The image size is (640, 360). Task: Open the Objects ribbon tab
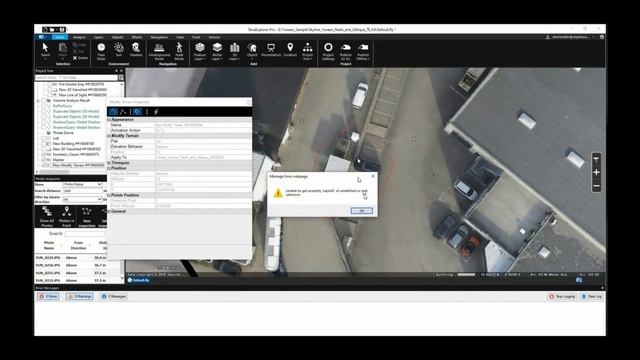[118, 37]
